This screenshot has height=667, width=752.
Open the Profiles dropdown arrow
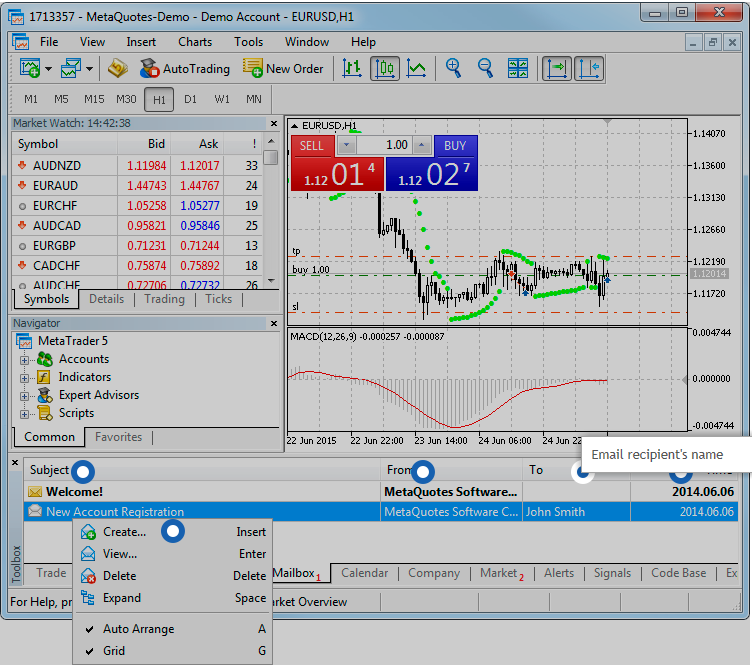[x=89, y=69]
